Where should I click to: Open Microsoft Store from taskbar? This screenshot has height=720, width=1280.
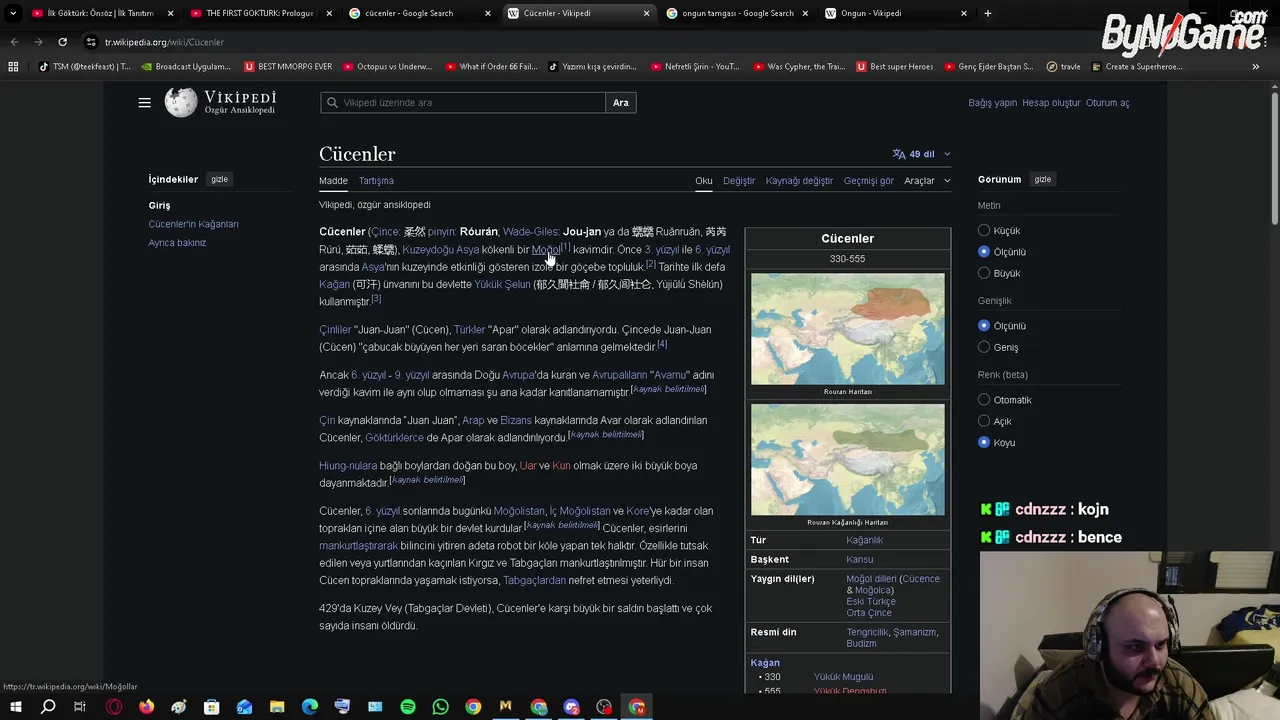coord(212,707)
